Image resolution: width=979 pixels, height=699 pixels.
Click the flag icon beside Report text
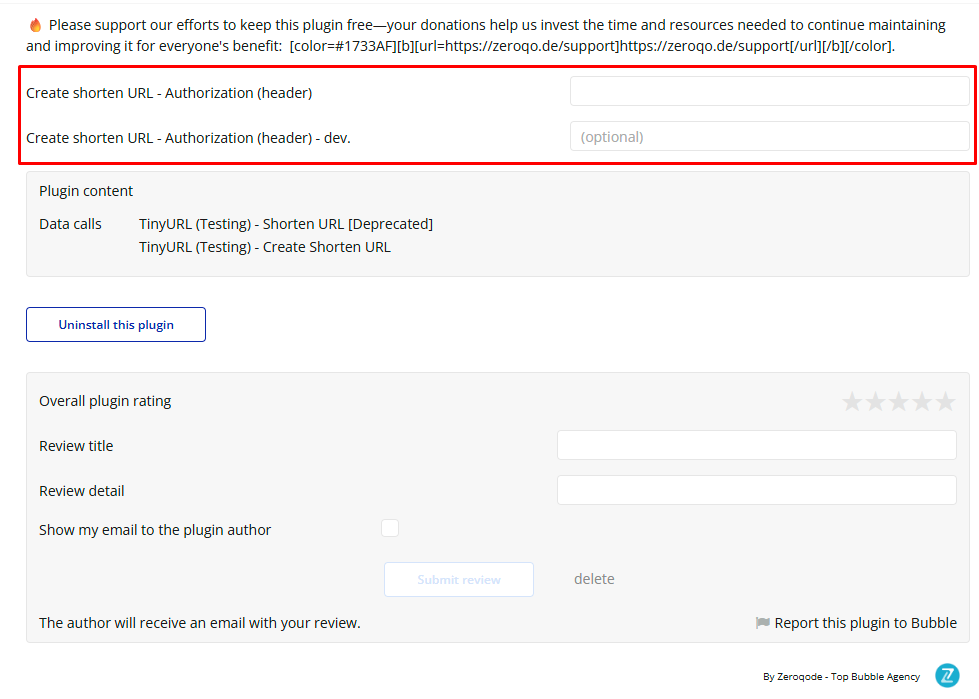763,623
